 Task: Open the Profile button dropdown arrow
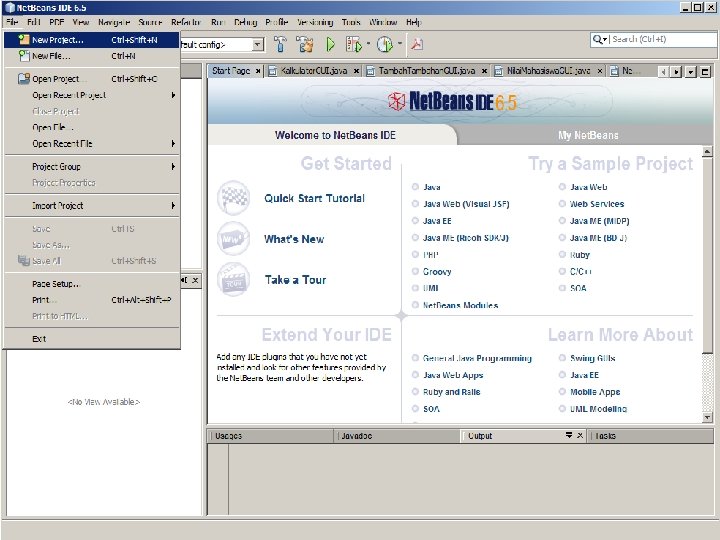pos(399,44)
